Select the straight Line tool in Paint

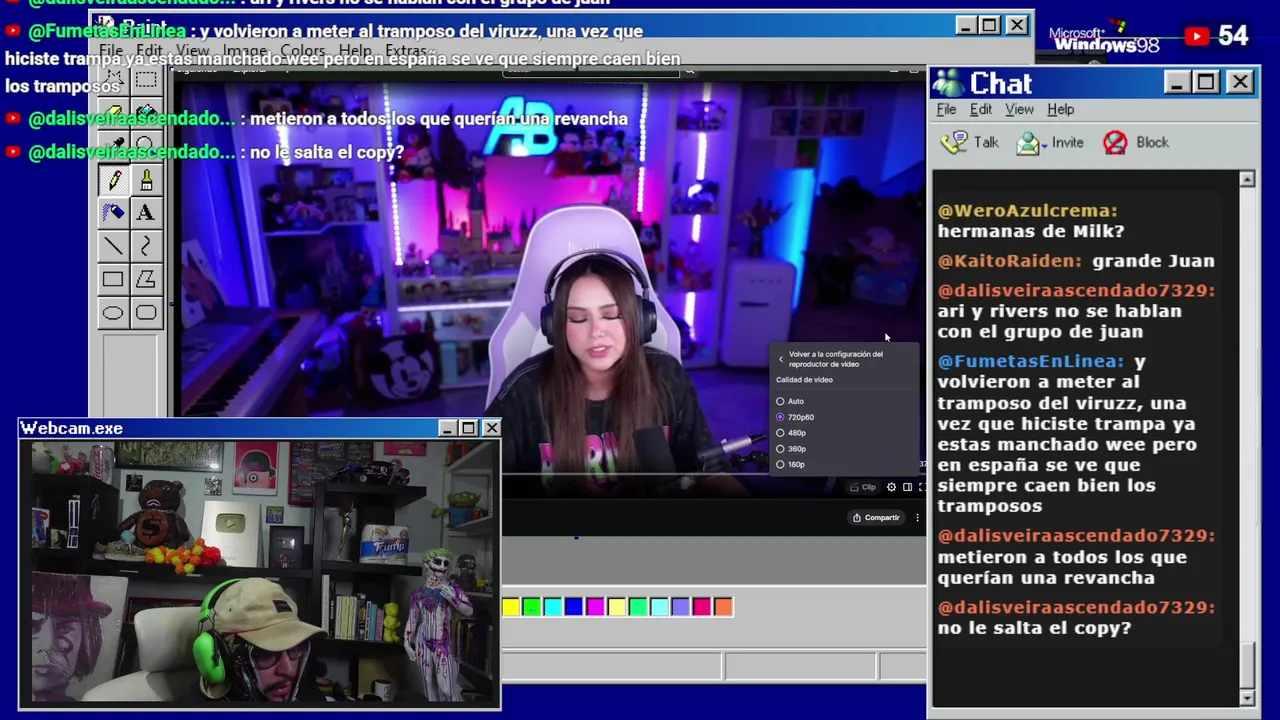click(113, 246)
